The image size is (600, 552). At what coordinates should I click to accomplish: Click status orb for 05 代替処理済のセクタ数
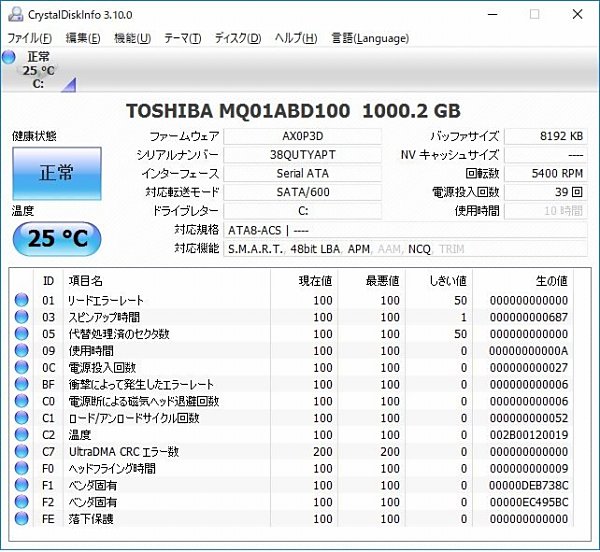tap(22, 334)
